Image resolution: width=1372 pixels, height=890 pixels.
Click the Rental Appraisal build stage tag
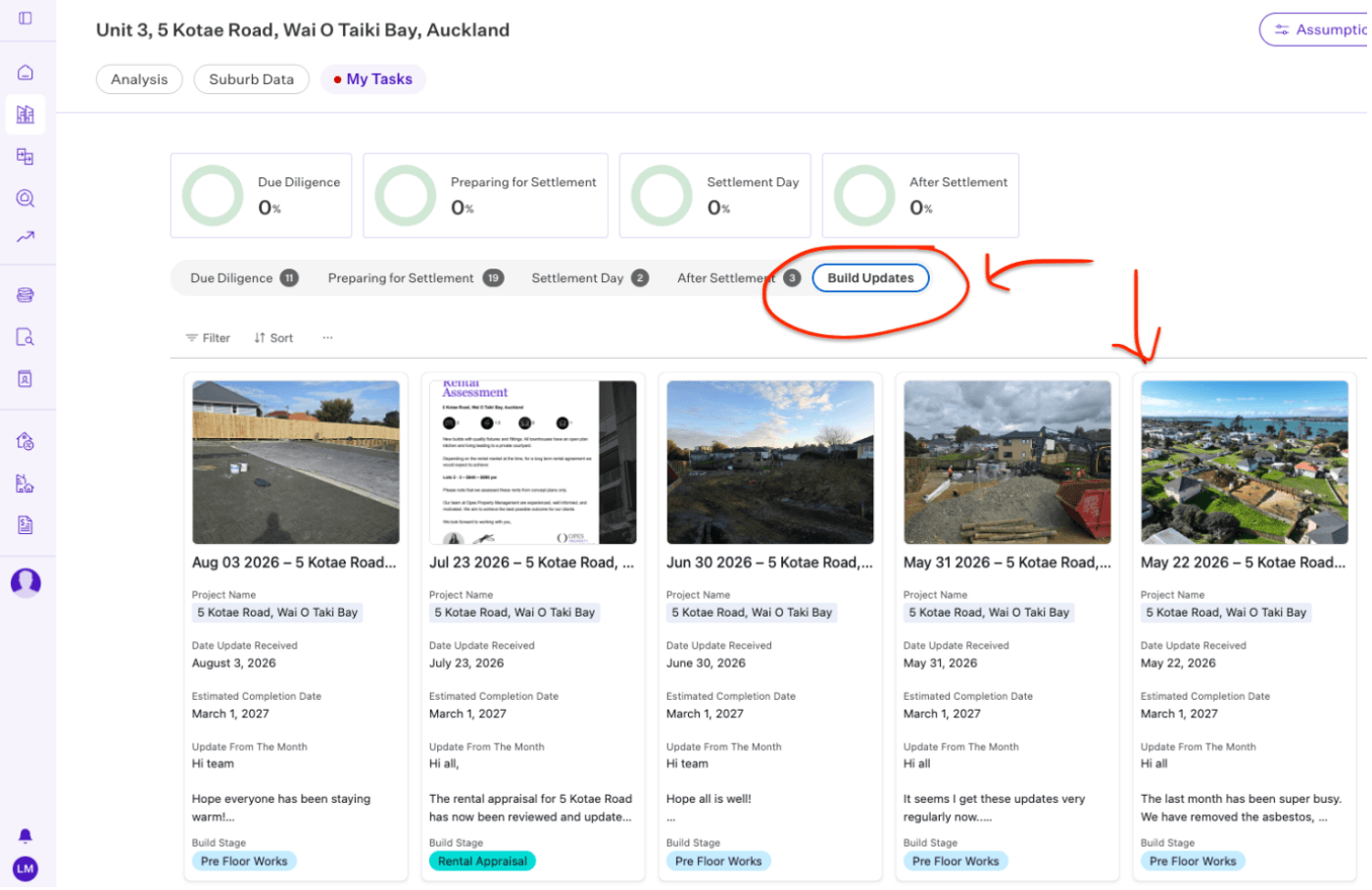tap(484, 864)
